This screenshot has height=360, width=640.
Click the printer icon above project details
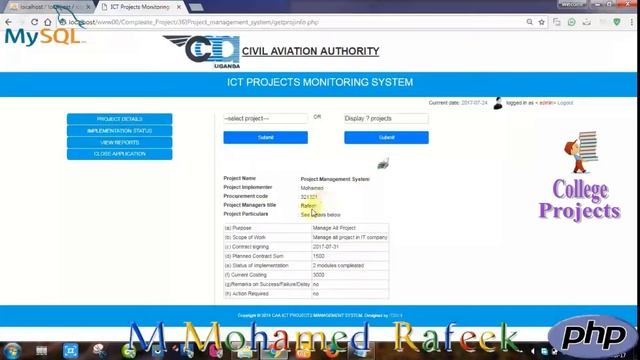point(383,164)
